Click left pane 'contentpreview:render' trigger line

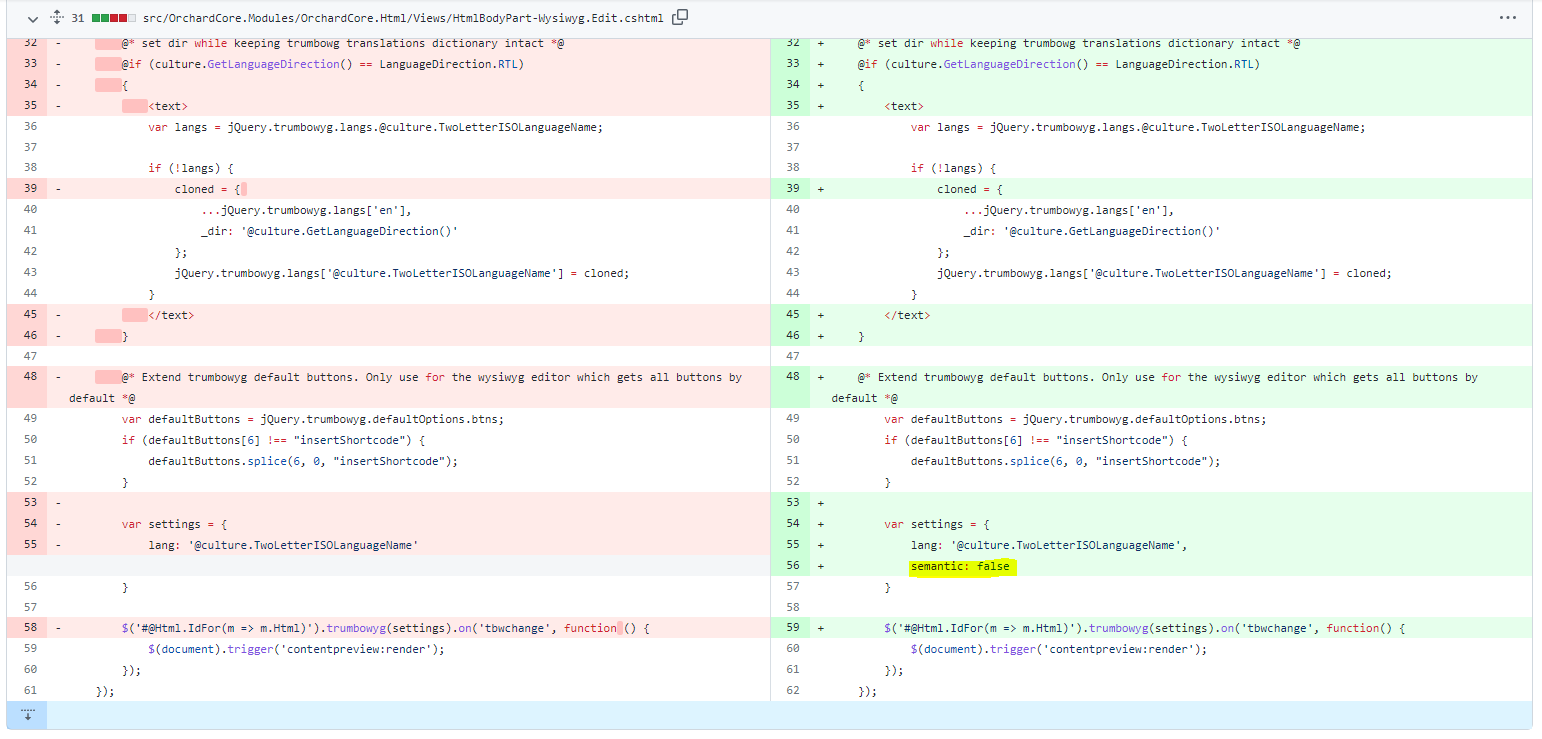click(296, 649)
